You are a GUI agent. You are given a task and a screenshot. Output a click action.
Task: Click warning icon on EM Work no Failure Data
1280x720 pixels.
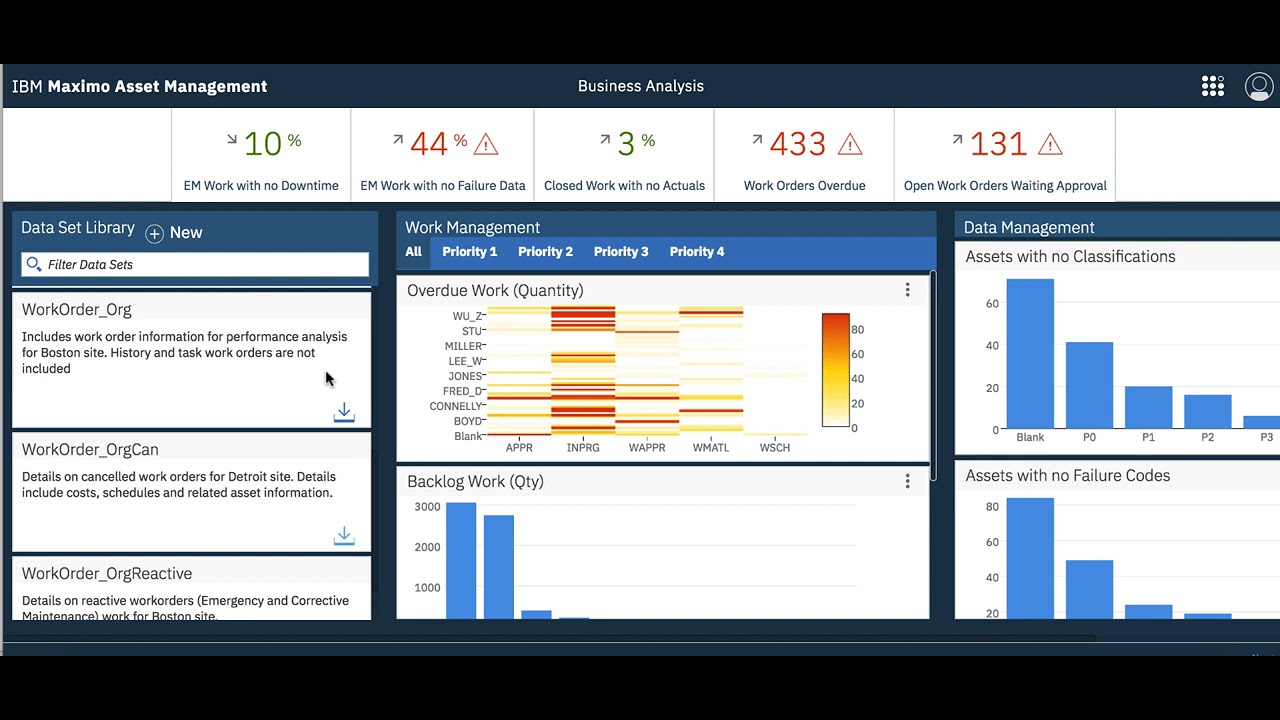coord(485,144)
